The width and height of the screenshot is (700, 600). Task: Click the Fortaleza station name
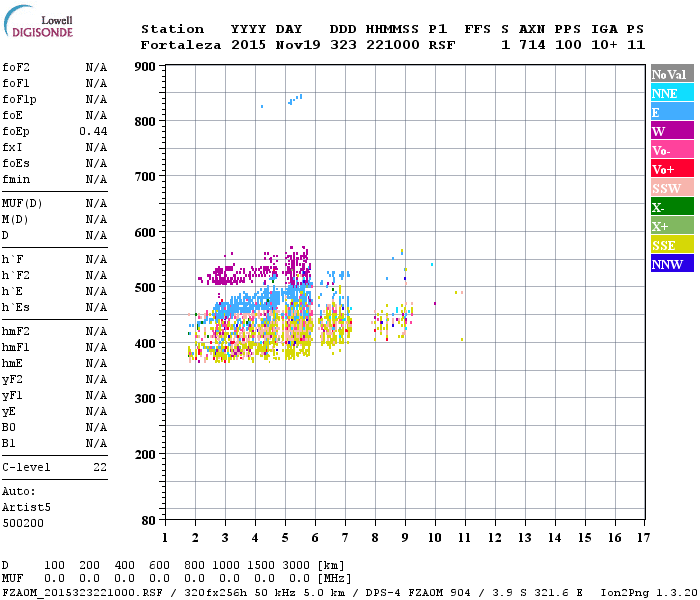click(x=181, y=45)
